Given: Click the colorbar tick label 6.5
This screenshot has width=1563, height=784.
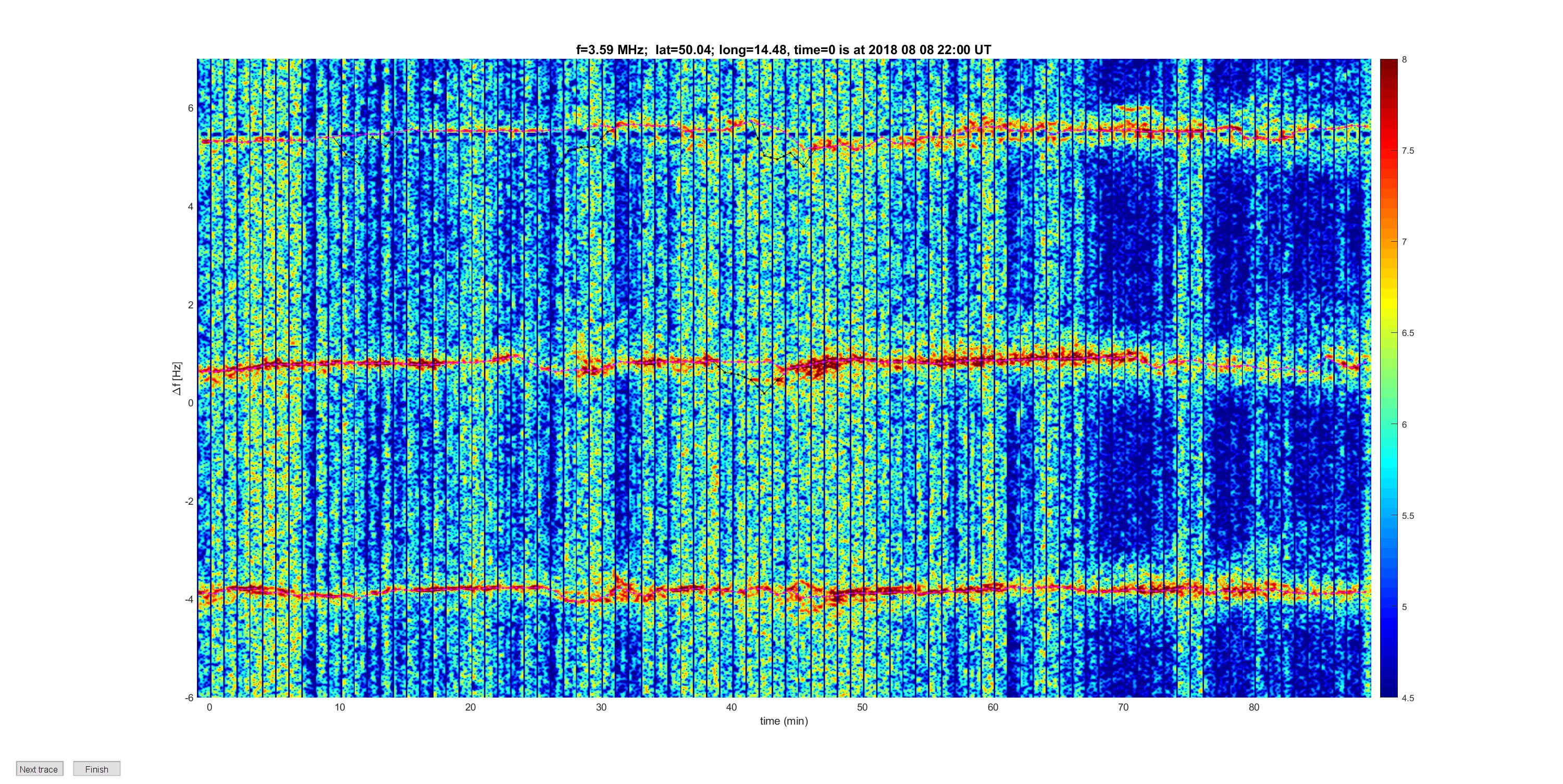Looking at the screenshot, I should pyautogui.click(x=1408, y=333).
